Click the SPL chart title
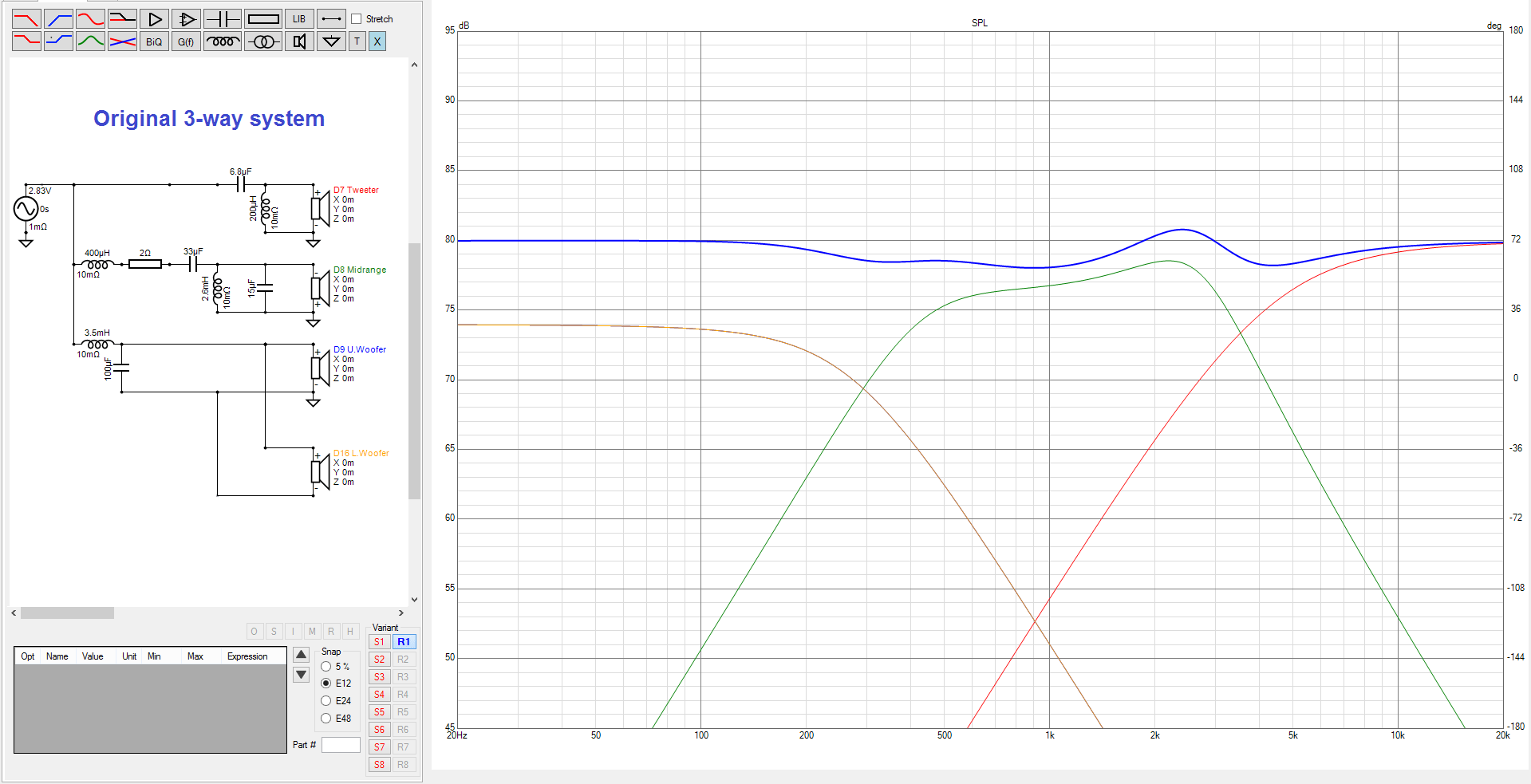Viewport: 1531px width, 784px height. point(980,23)
